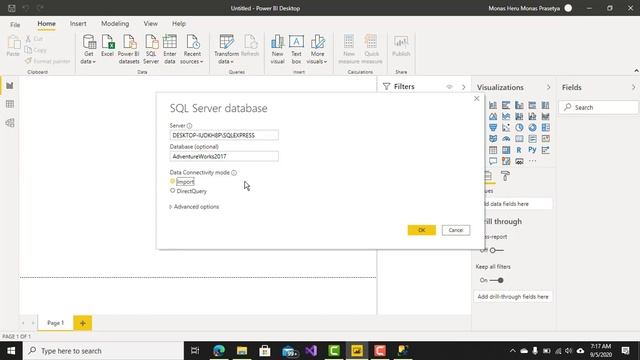Collapse the ribbon with caret
Viewport: 640px width, 360px height.
point(636,71)
